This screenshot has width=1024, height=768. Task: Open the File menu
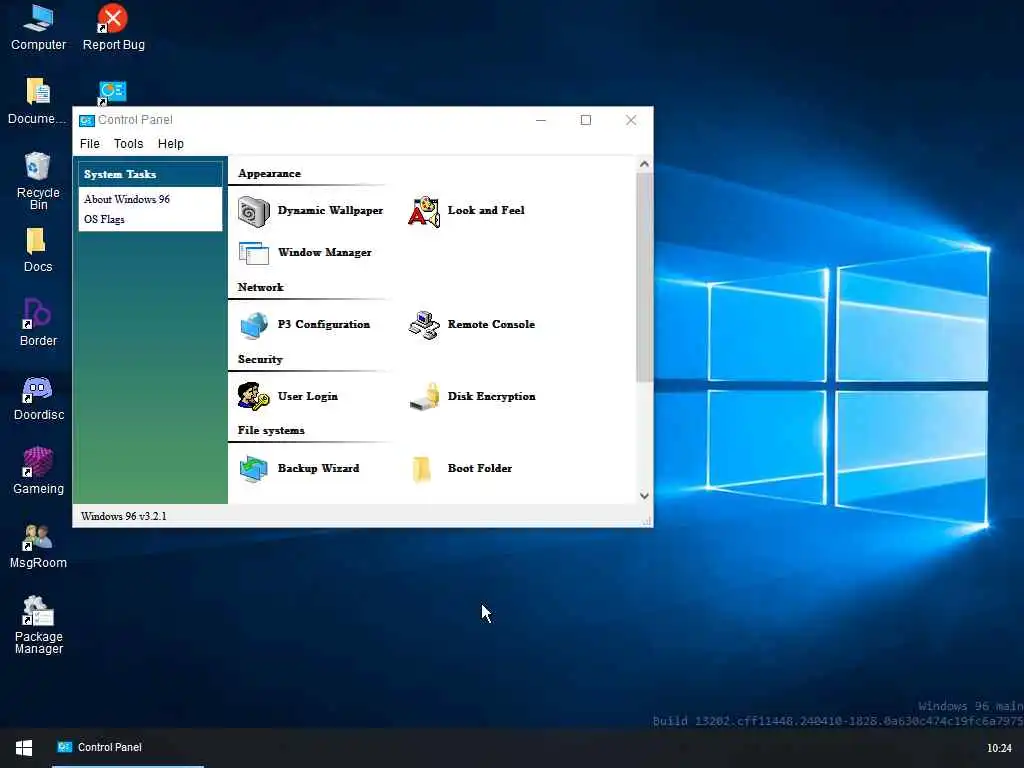[x=89, y=144]
